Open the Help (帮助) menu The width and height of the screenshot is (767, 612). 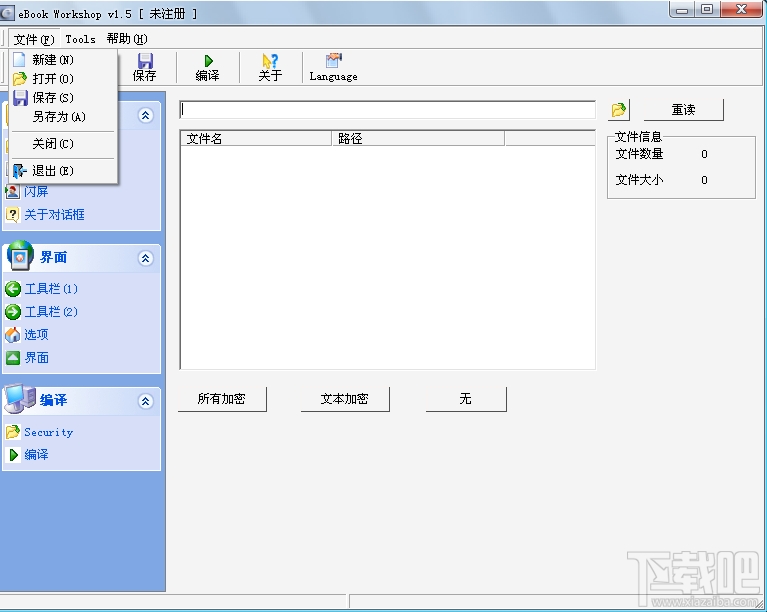click(x=127, y=39)
